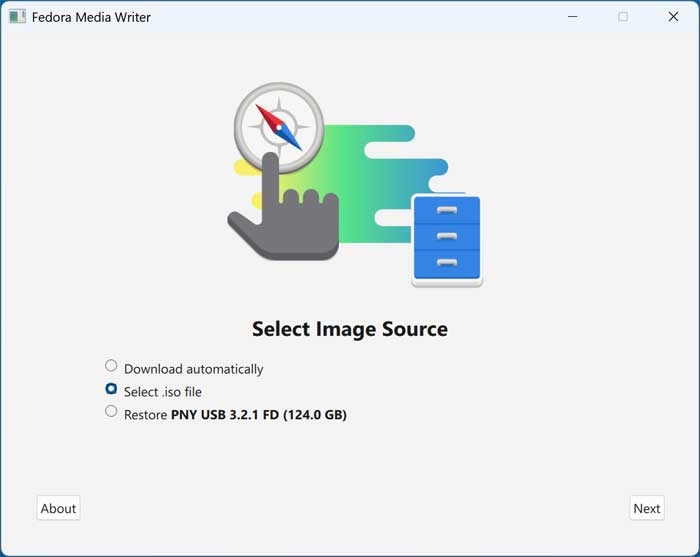Click the 'Download automatically' label text

[194, 369]
